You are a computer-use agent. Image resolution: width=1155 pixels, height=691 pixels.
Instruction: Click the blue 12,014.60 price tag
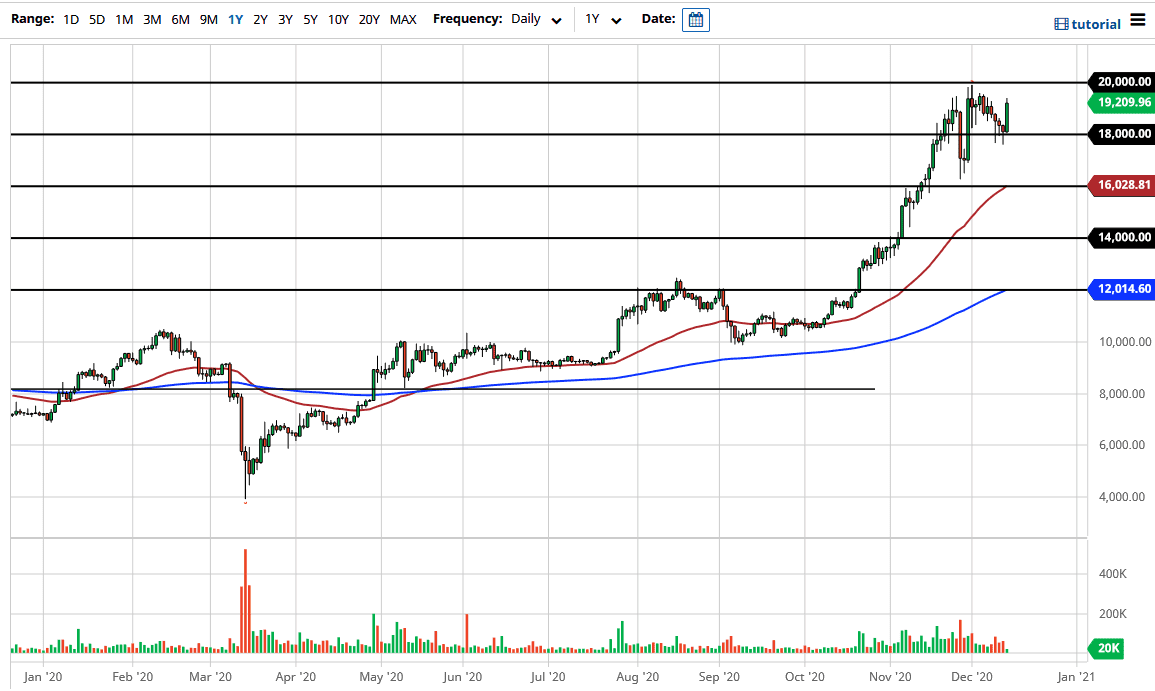point(1120,289)
